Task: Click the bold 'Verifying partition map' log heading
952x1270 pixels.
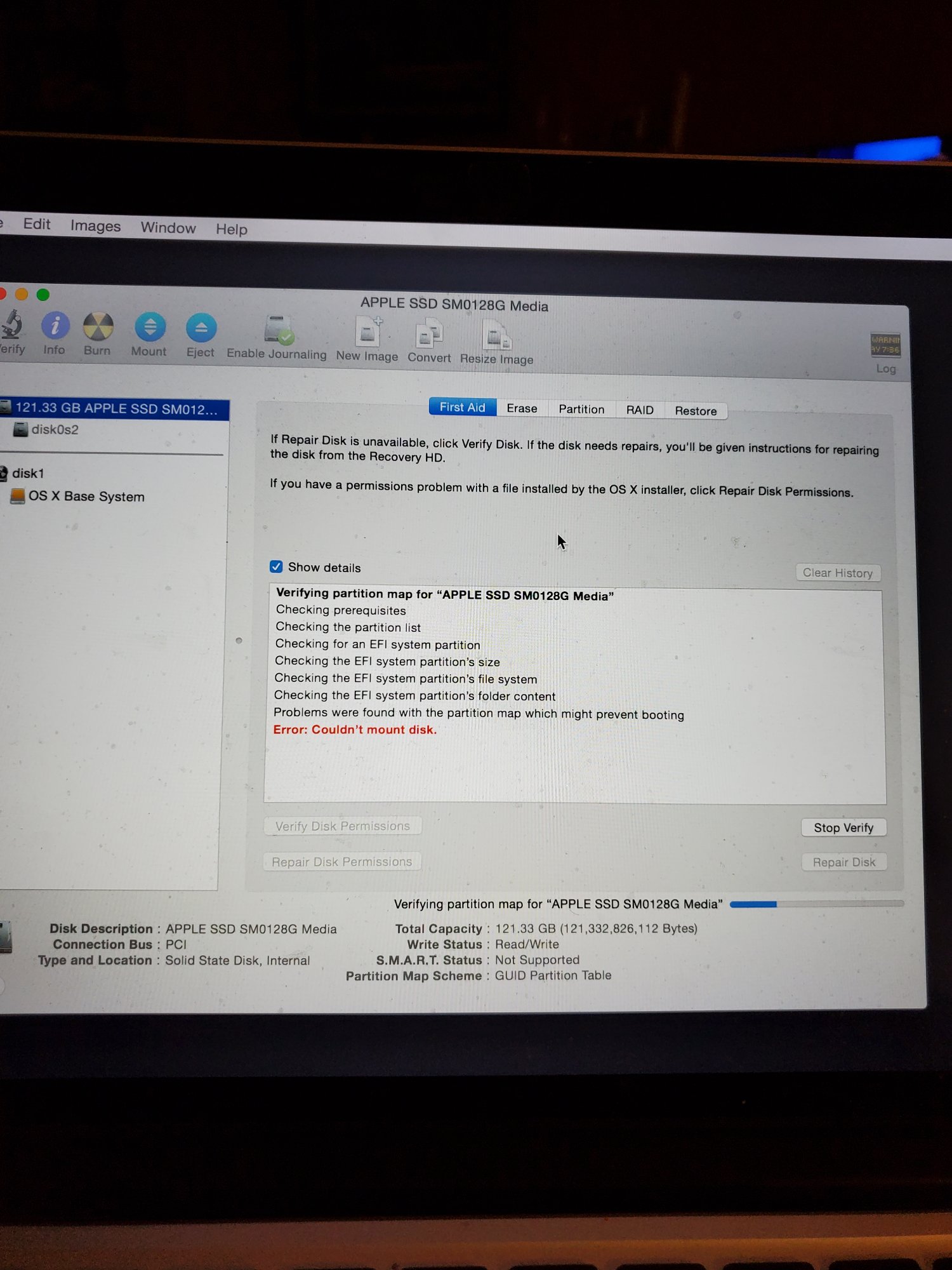Action: 445,594
